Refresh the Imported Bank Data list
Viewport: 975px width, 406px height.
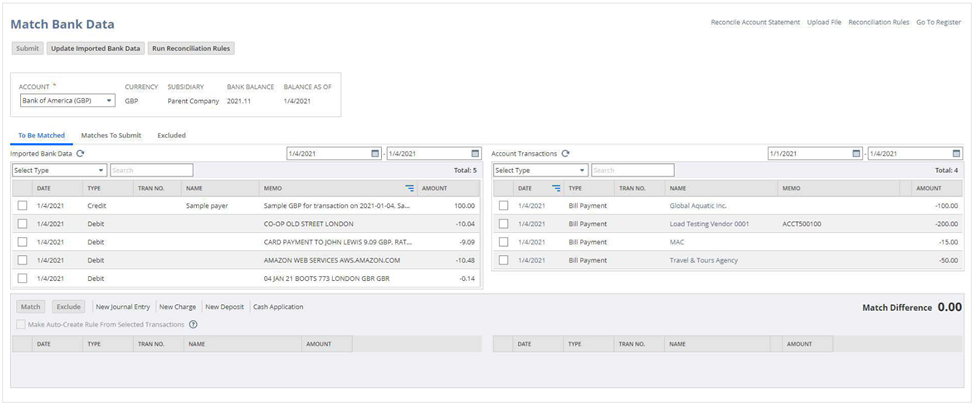[x=80, y=154]
